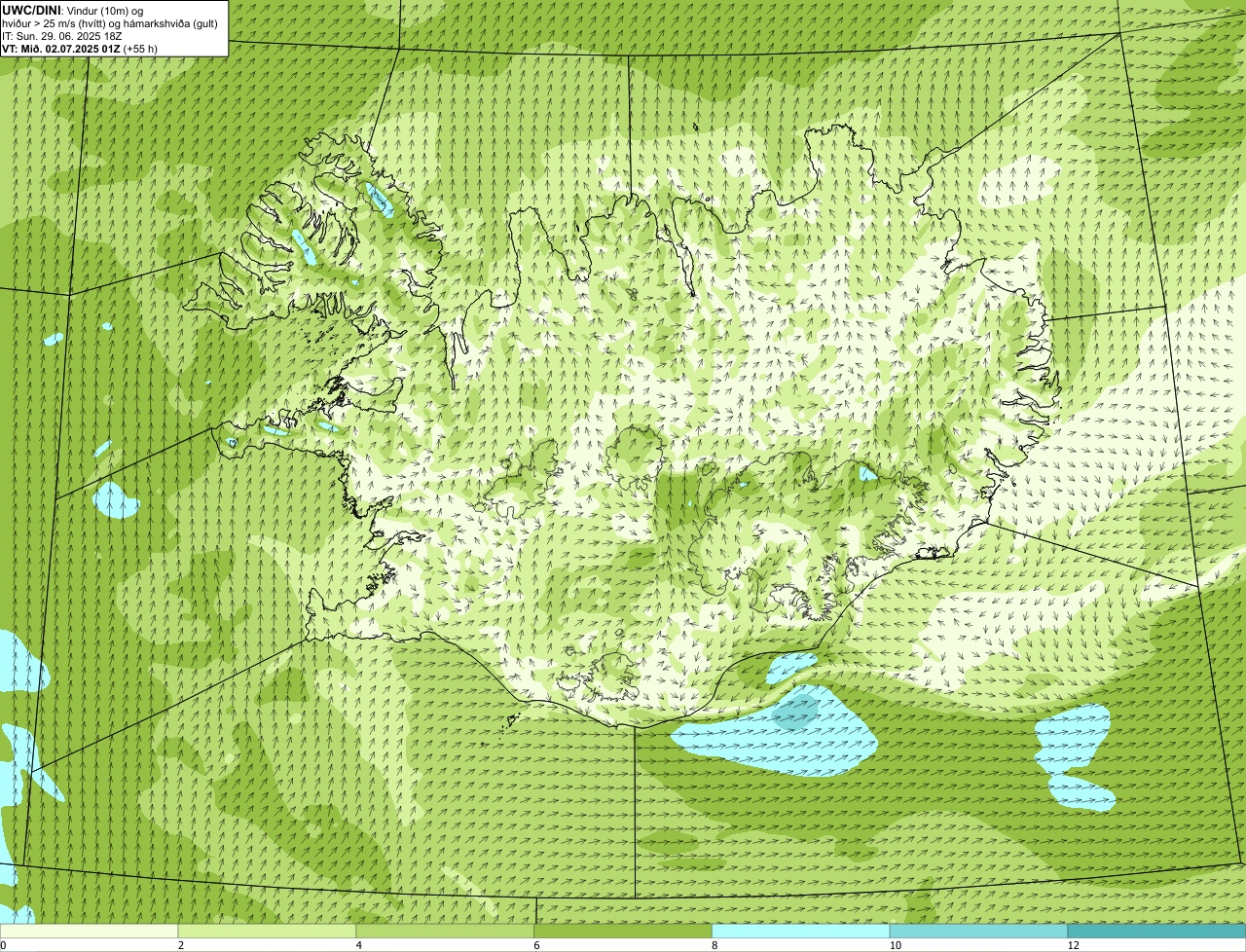Image resolution: width=1246 pixels, height=952 pixels.
Task: Pick the 8–10 light cyan scale segment
Action: 801,931
